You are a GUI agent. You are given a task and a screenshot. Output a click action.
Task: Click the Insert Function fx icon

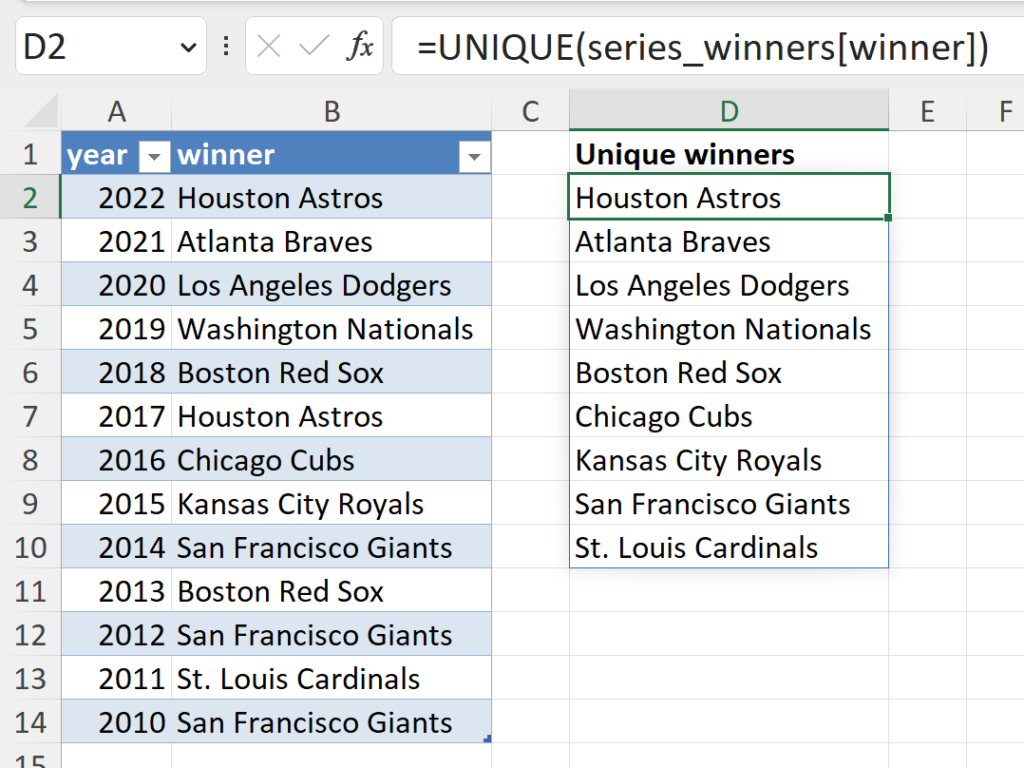(360, 46)
